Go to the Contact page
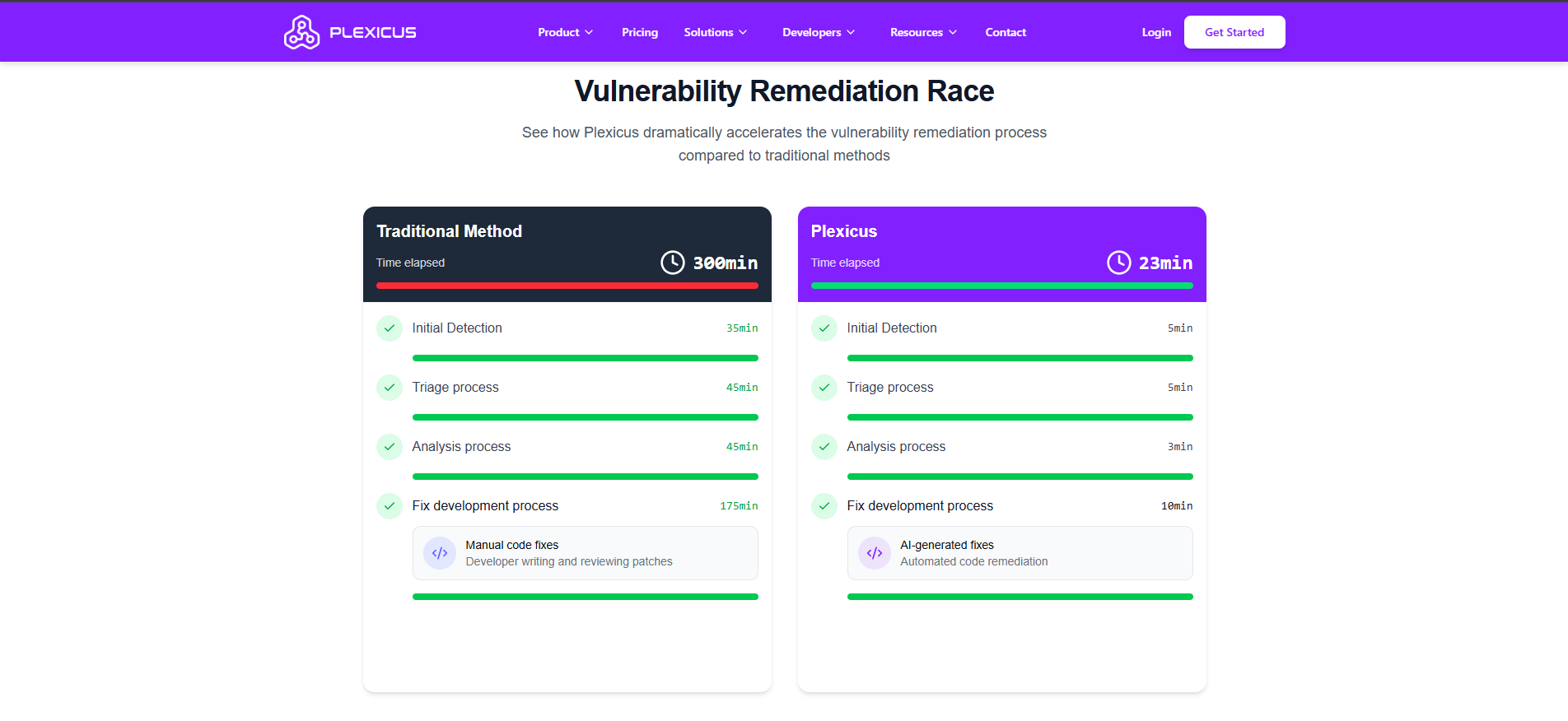Screen dimensions: 1568x721 click(x=1006, y=32)
